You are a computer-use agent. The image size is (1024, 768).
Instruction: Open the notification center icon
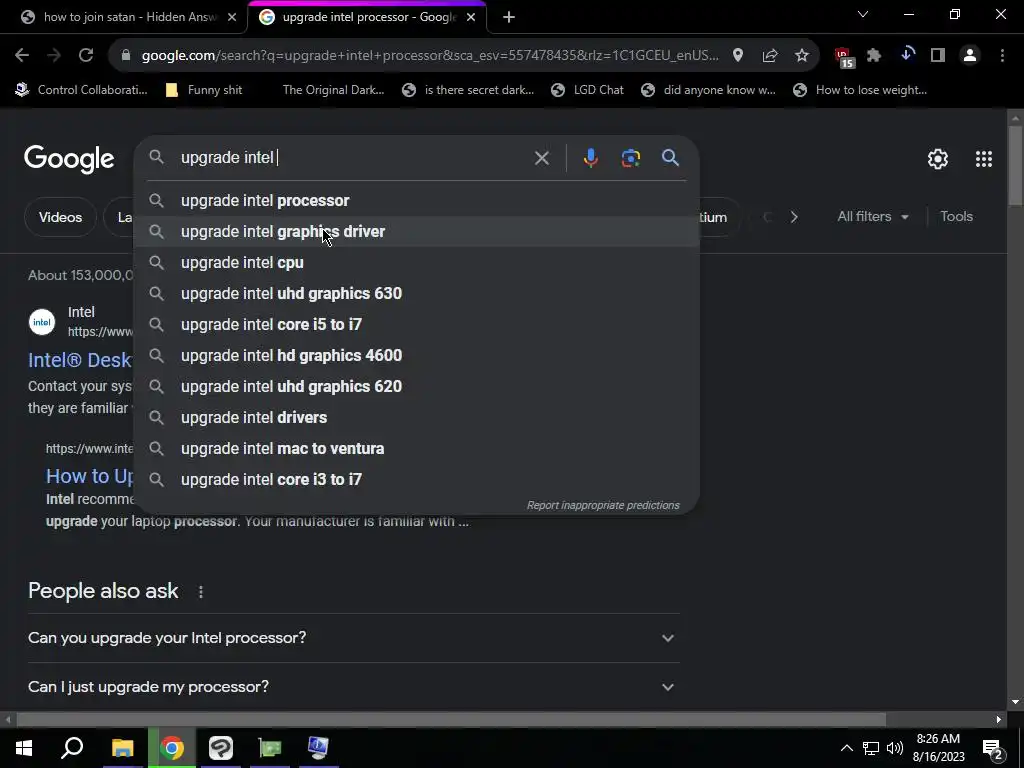click(x=993, y=749)
